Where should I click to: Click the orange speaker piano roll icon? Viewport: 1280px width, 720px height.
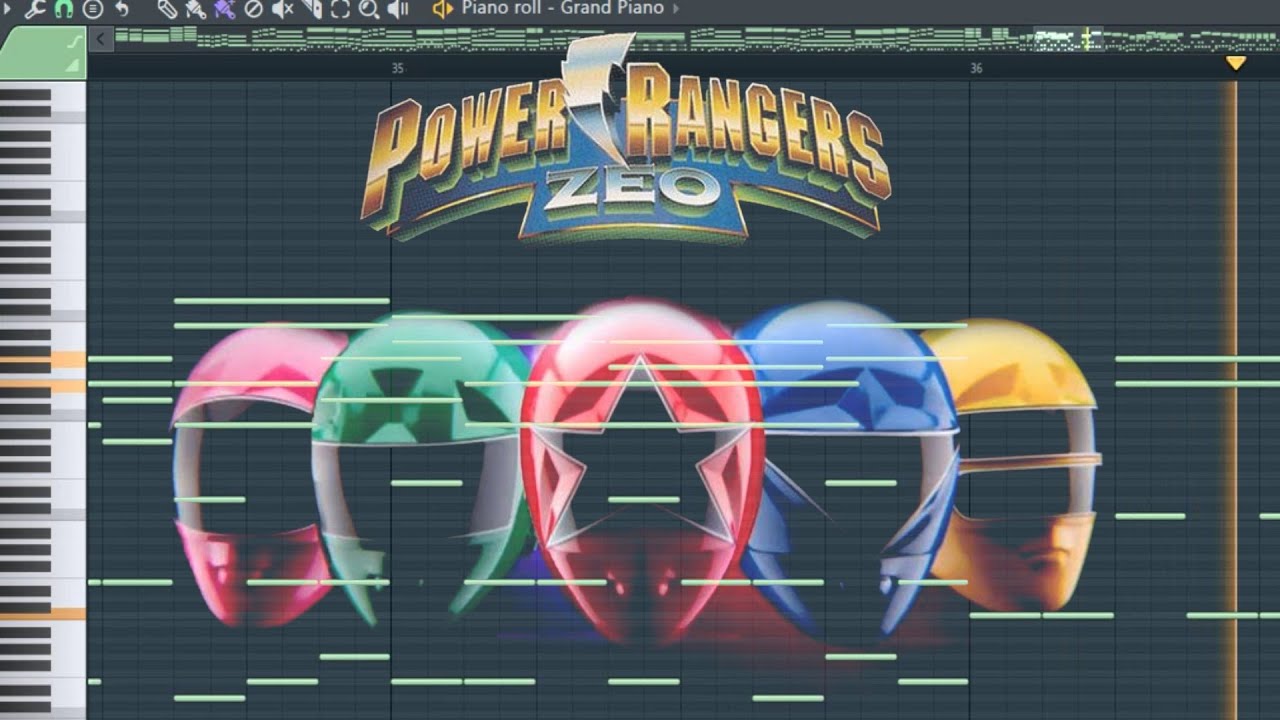pos(442,9)
